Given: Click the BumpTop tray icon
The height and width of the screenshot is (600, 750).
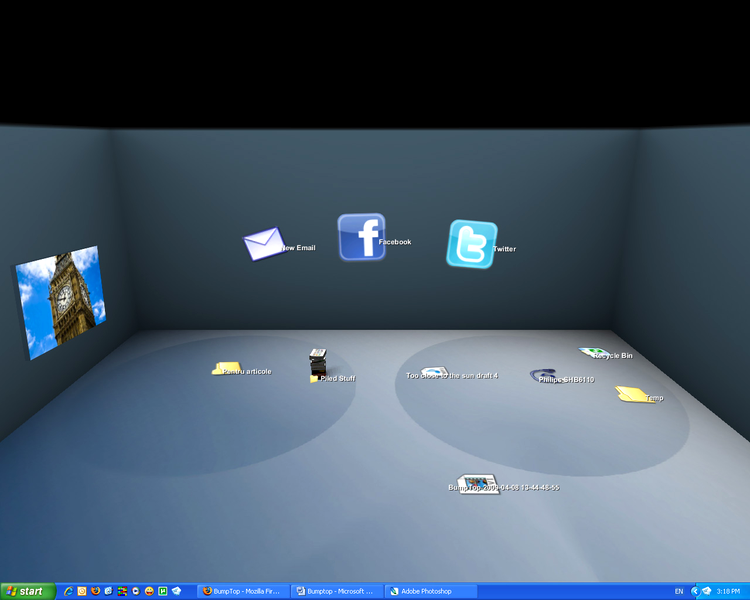Looking at the screenshot, I should 706,591.
